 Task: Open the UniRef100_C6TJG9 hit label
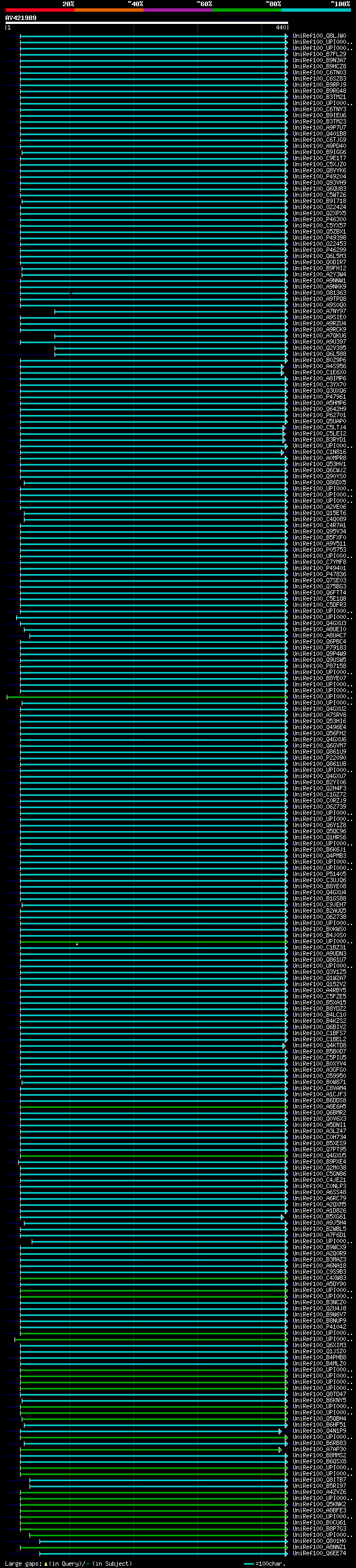pyautogui.click(x=319, y=140)
